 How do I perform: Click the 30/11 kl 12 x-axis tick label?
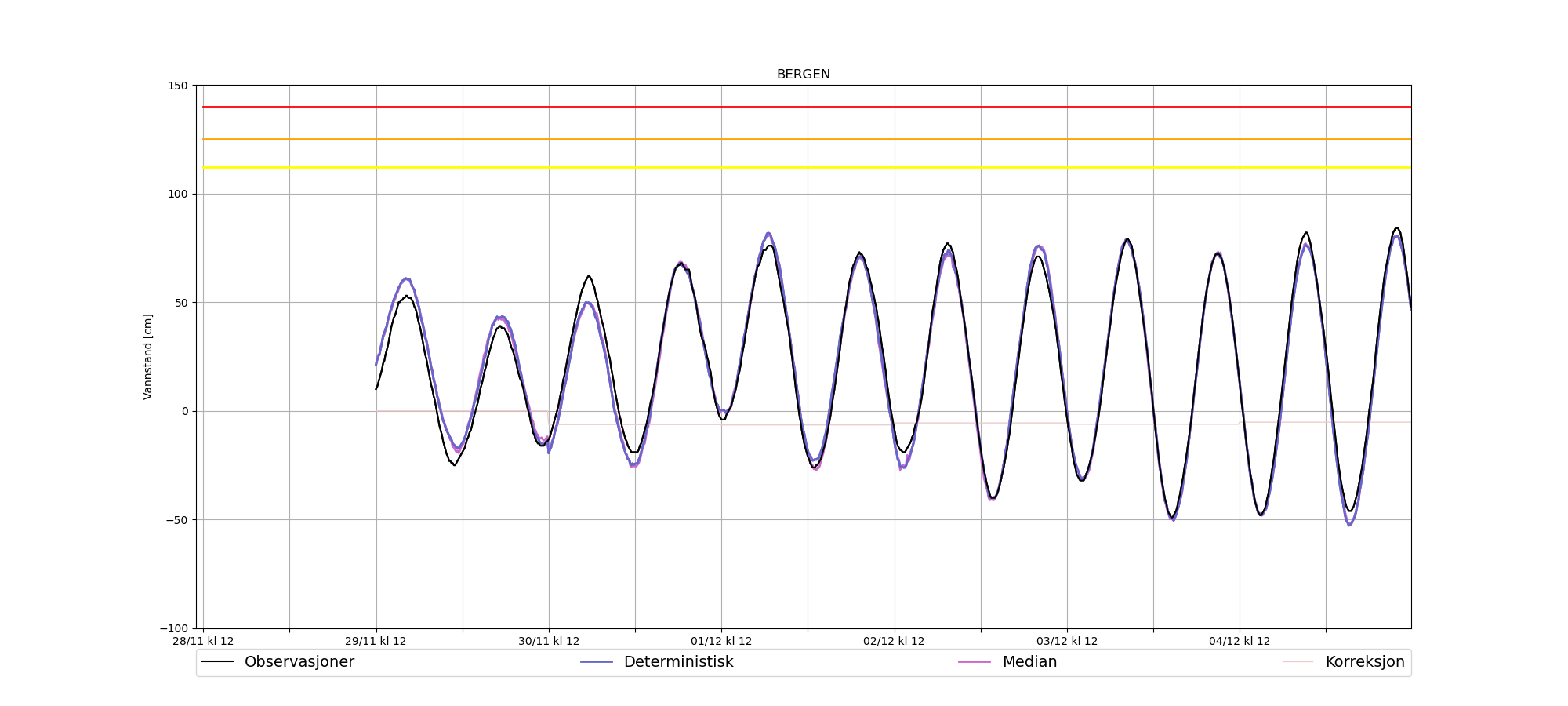(x=549, y=642)
